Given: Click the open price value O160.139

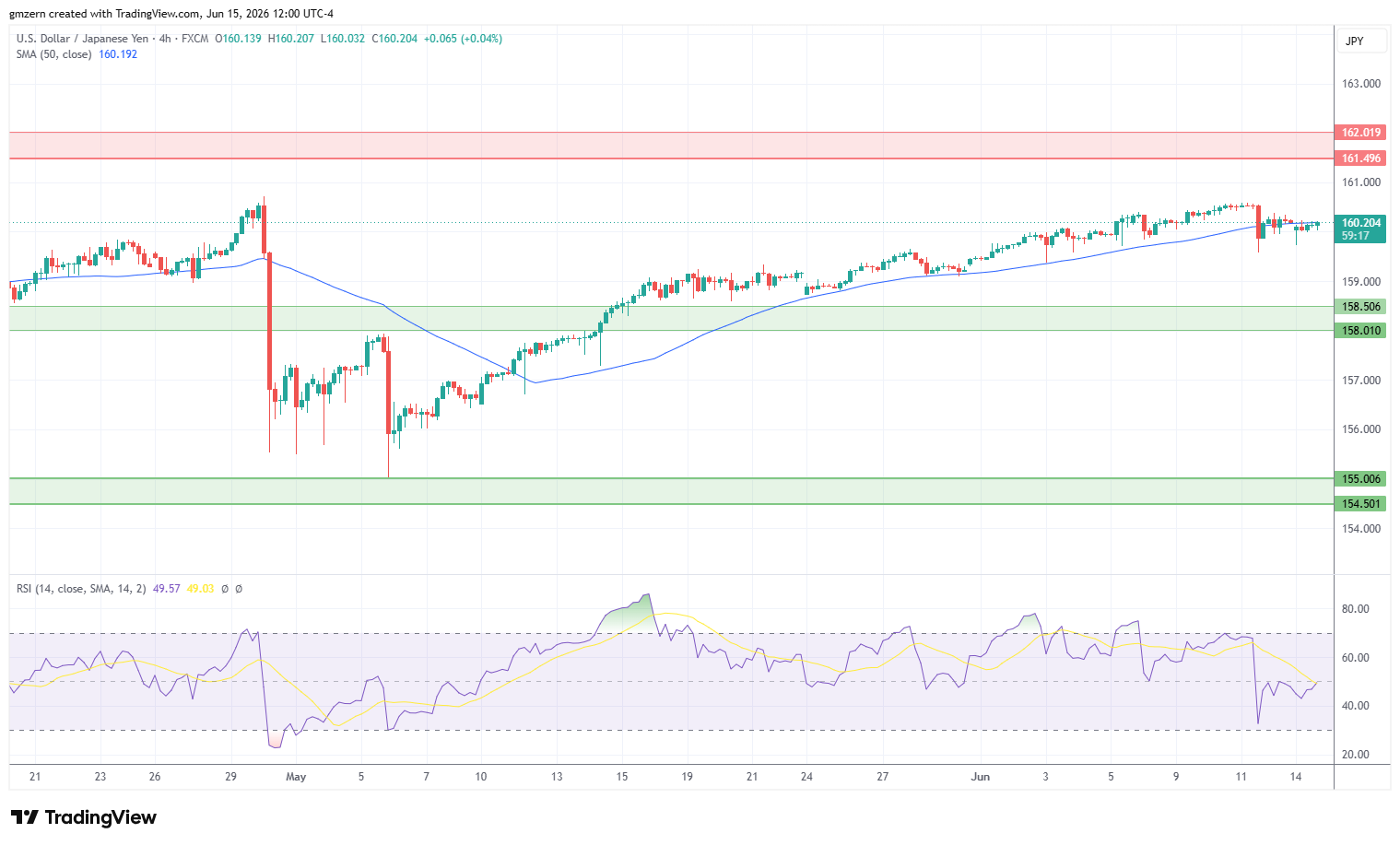Looking at the screenshot, I should (238, 39).
